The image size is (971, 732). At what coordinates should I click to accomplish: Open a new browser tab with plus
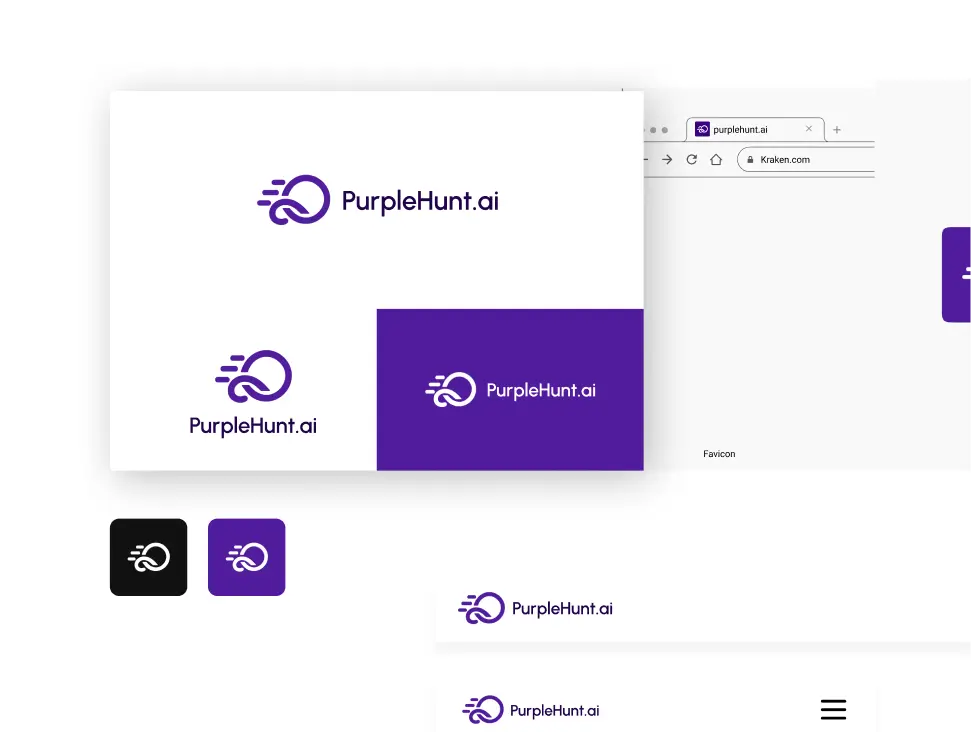tap(837, 130)
